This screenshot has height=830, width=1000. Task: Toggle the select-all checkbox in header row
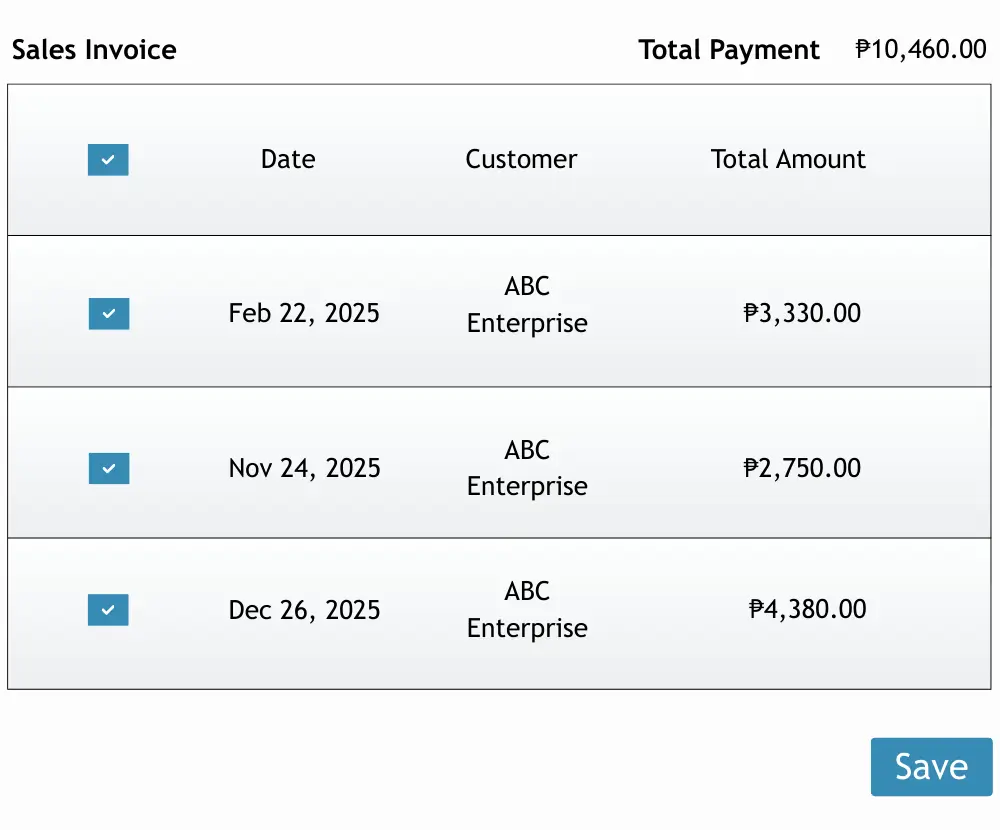(108, 160)
